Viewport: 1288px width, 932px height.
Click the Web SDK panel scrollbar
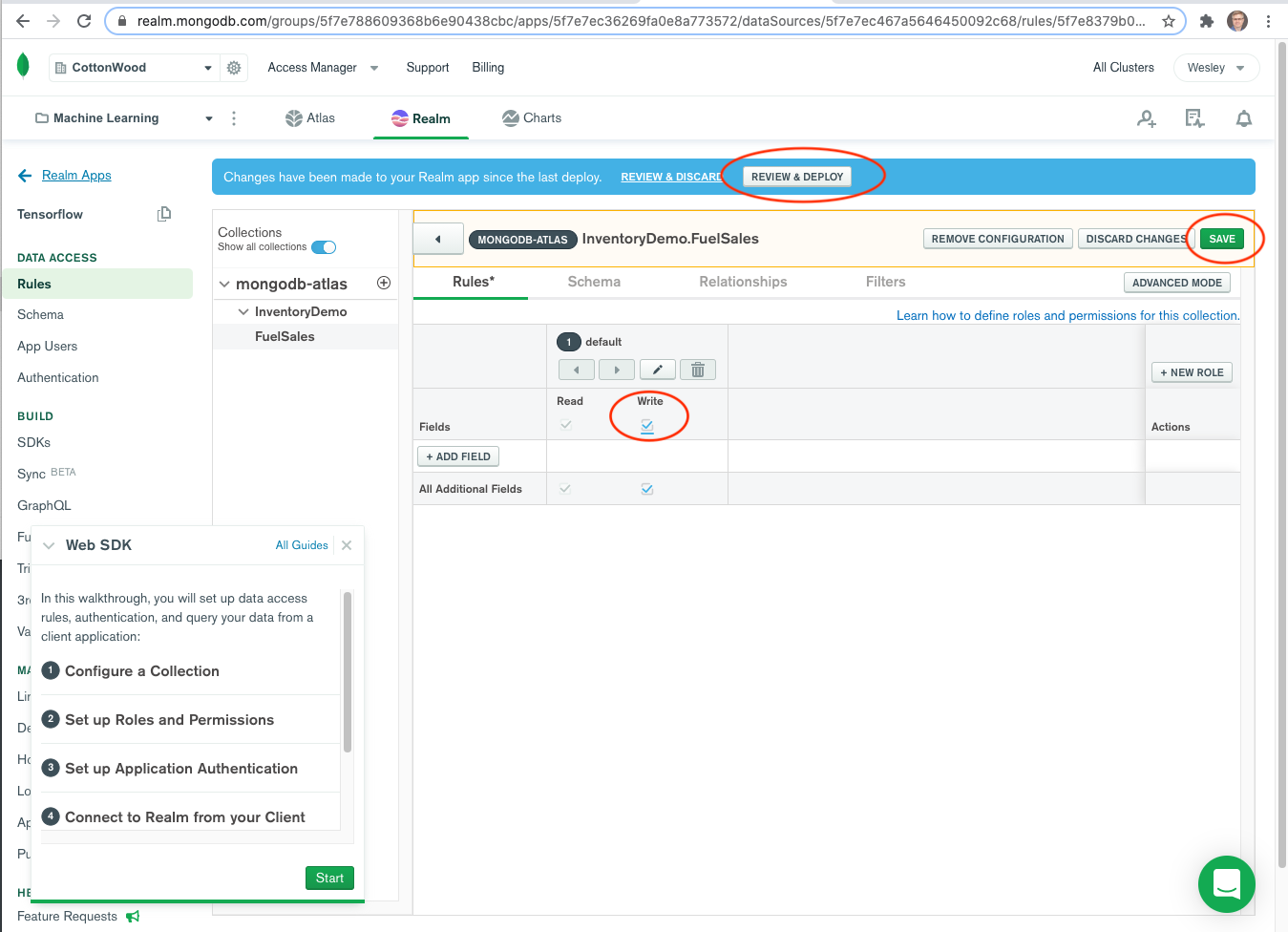tap(348, 671)
